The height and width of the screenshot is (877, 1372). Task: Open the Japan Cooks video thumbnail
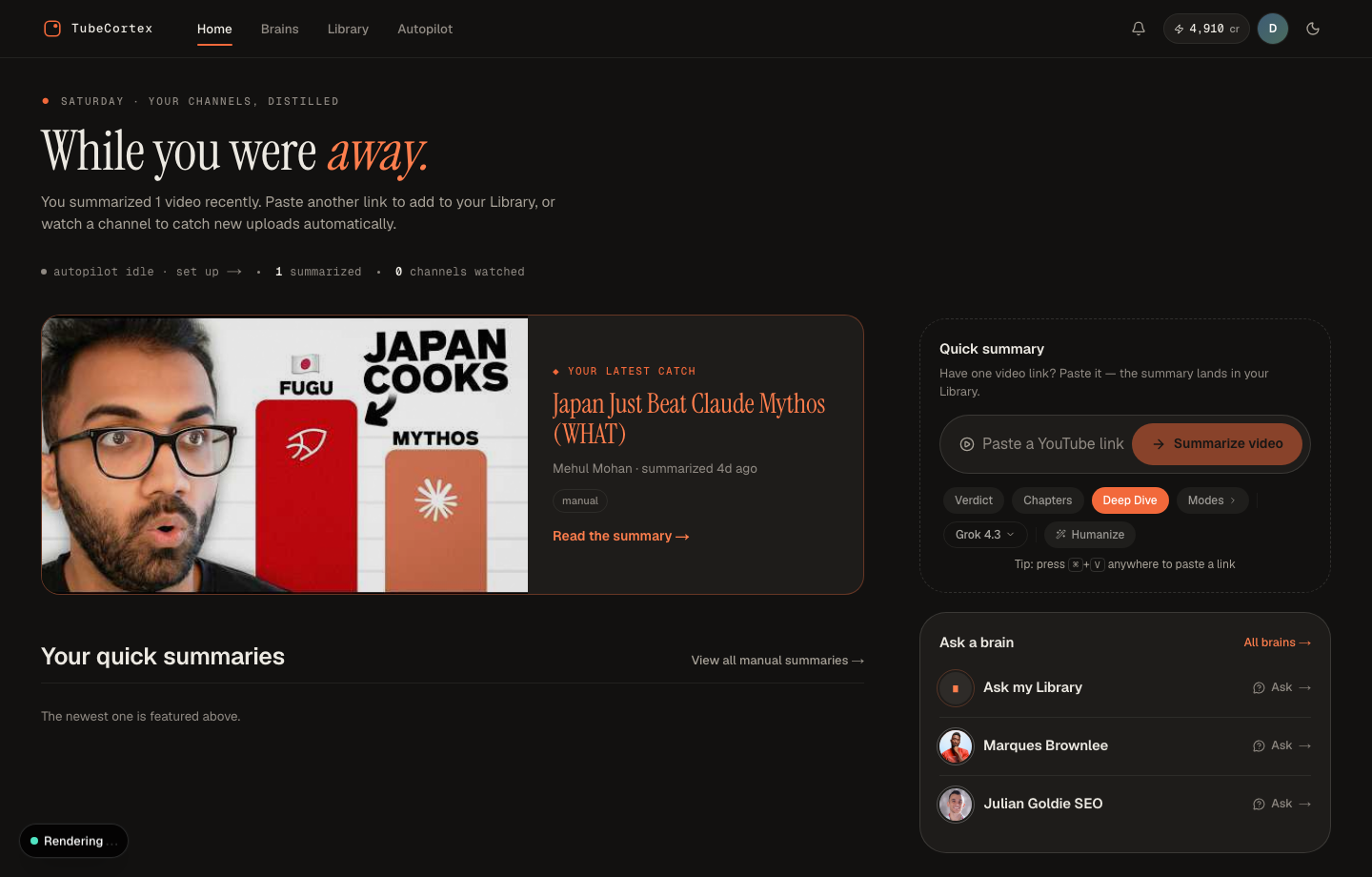(285, 455)
